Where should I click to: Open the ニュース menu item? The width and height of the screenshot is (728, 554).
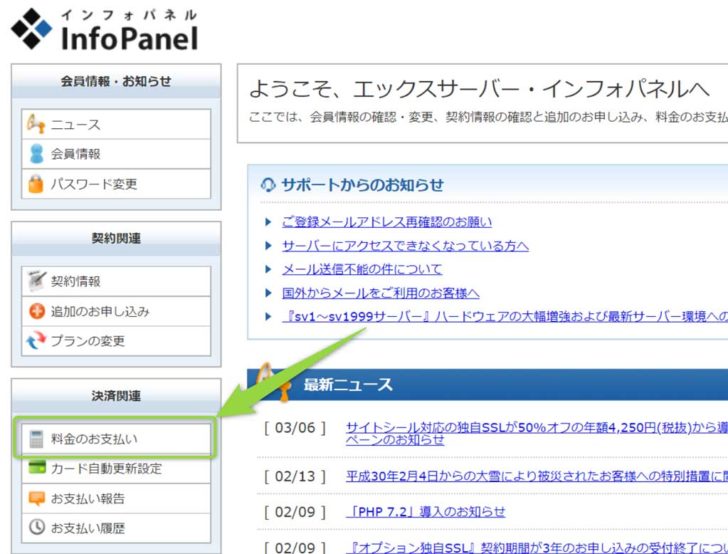coord(76,125)
